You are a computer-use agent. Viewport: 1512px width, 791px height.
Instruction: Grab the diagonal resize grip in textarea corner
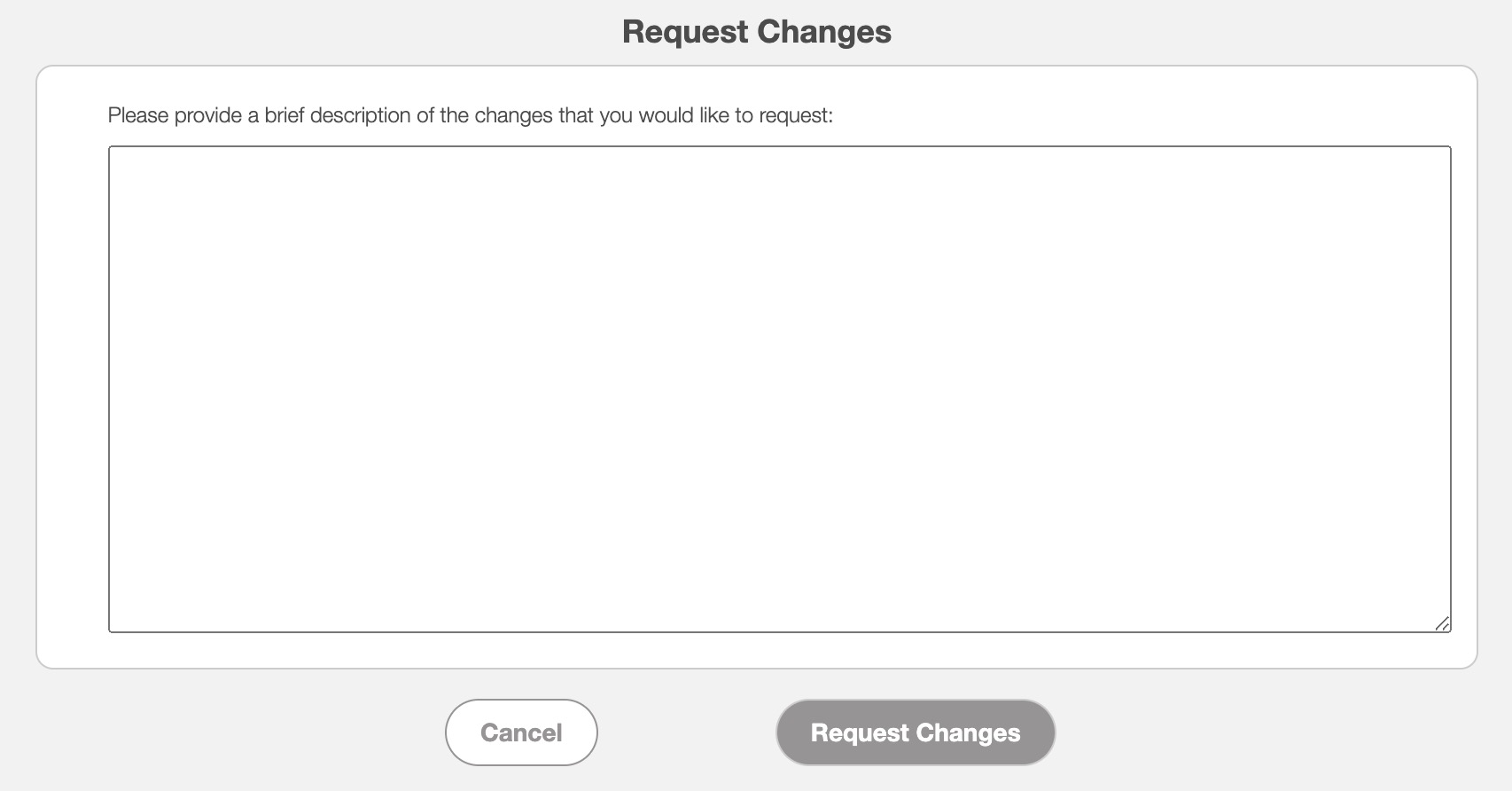coord(1442,623)
